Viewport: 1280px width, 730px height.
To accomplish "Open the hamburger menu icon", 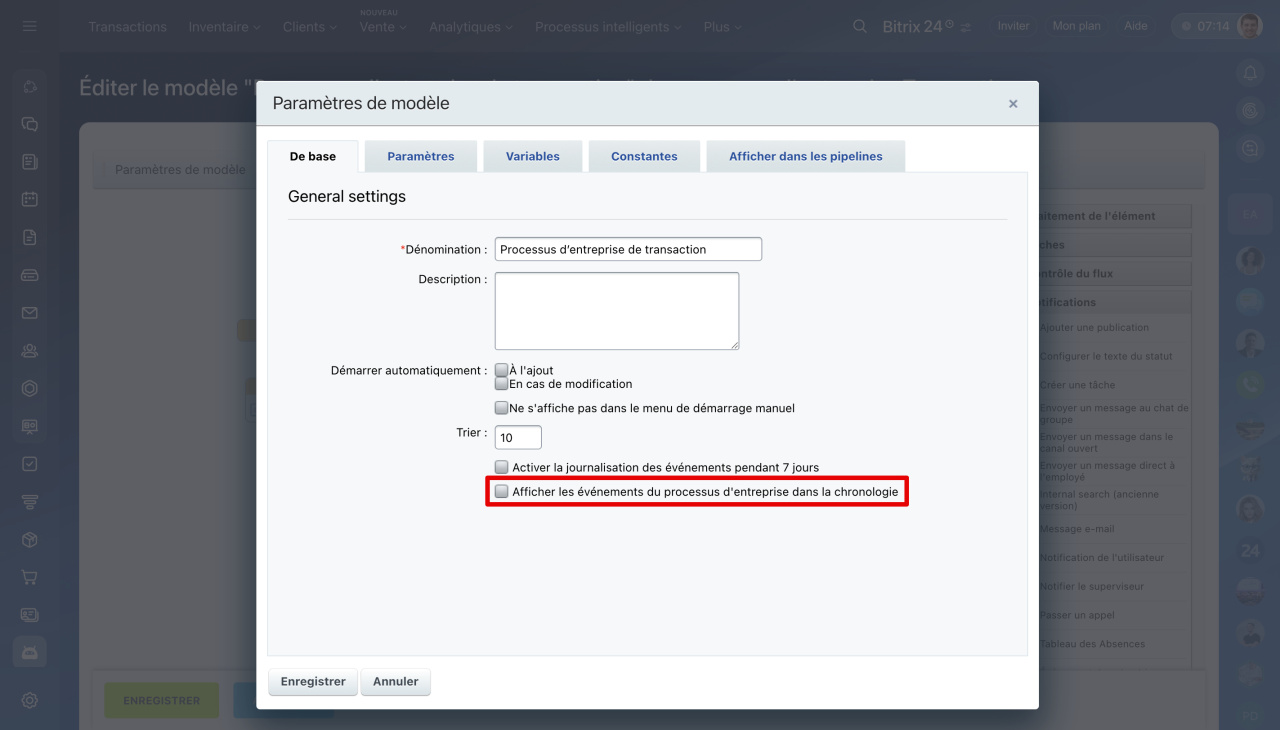I will [29, 26].
